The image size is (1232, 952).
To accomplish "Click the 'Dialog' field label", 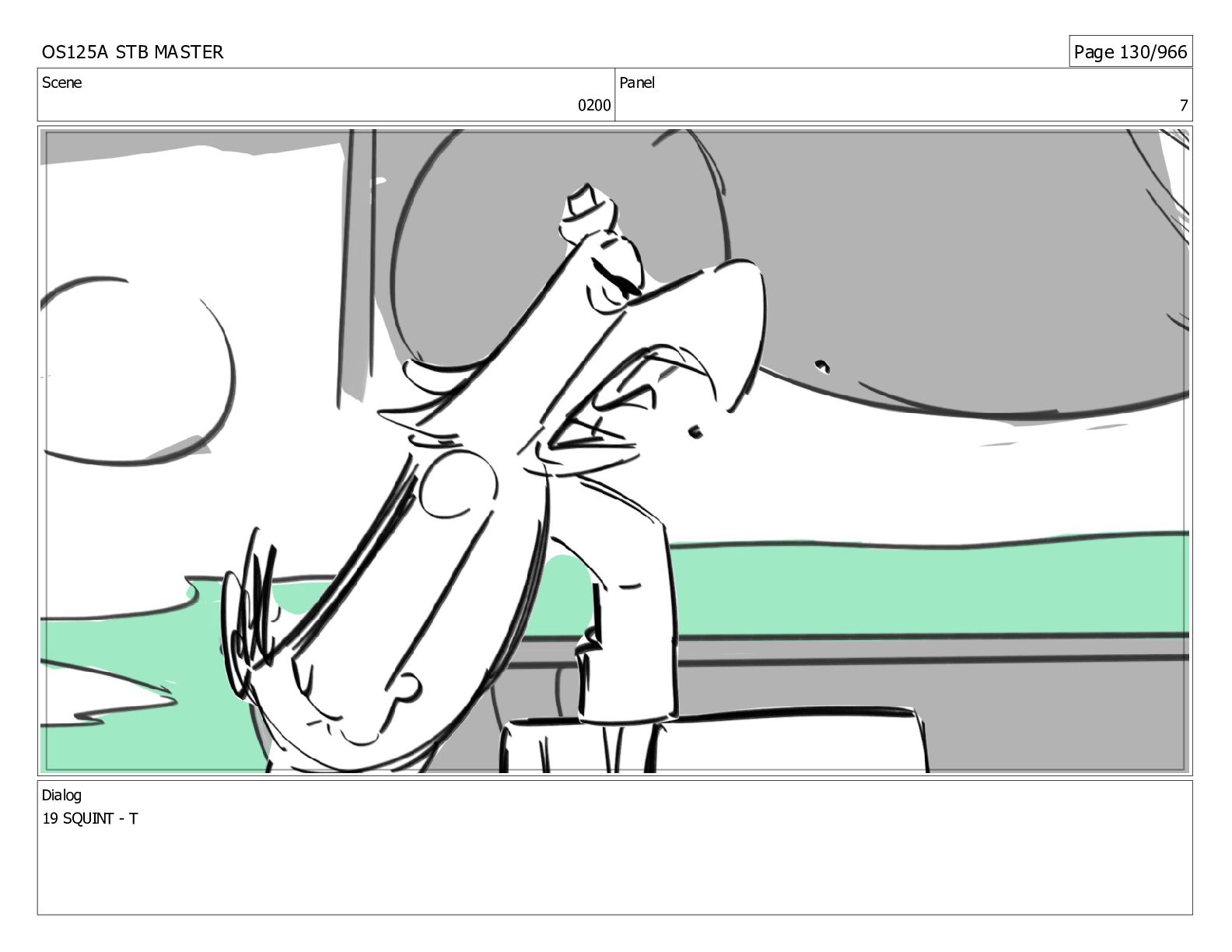I will [61, 796].
